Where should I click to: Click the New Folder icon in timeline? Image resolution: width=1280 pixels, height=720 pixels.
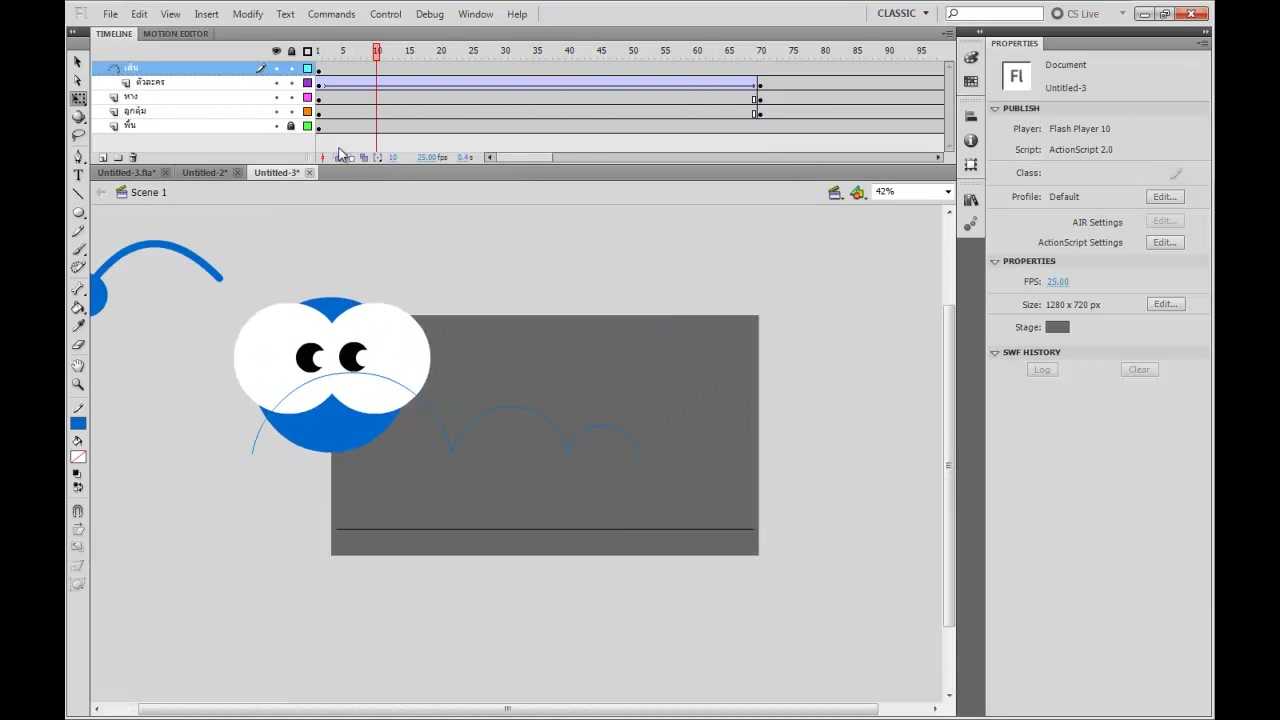tap(118, 157)
